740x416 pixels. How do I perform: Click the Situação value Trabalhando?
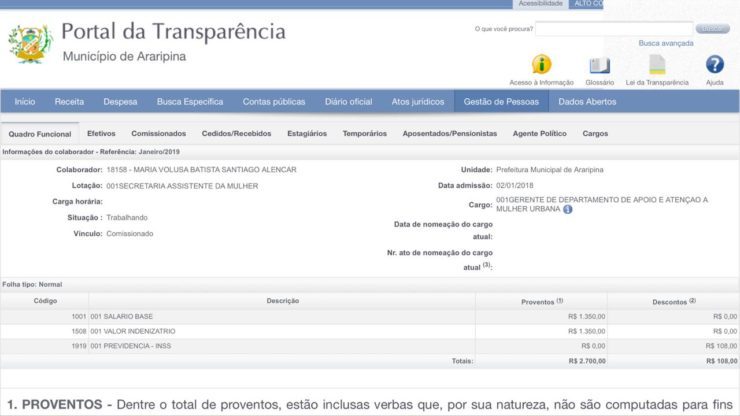[x=127, y=218]
